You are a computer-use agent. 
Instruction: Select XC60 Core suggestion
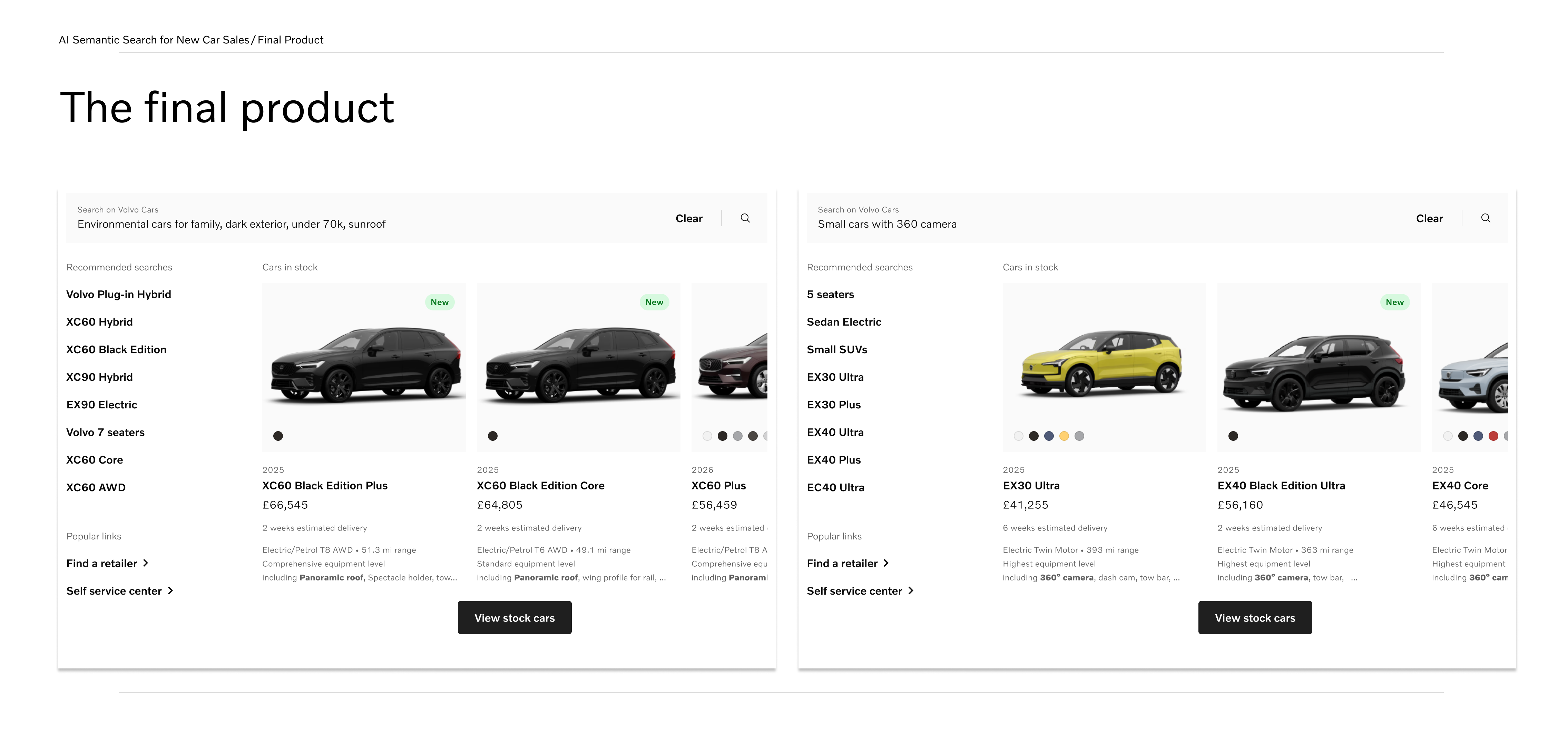pyautogui.click(x=94, y=460)
